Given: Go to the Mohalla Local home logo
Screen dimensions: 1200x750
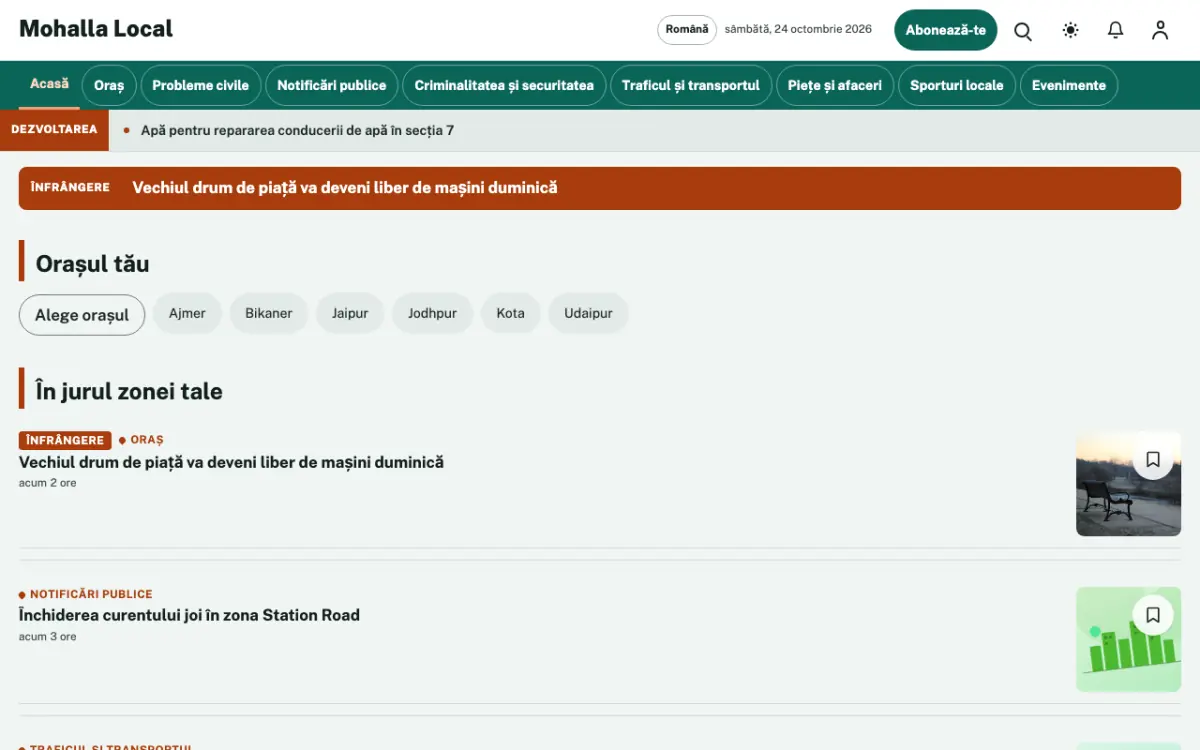Looking at the screenshot, I should point(96,29).
